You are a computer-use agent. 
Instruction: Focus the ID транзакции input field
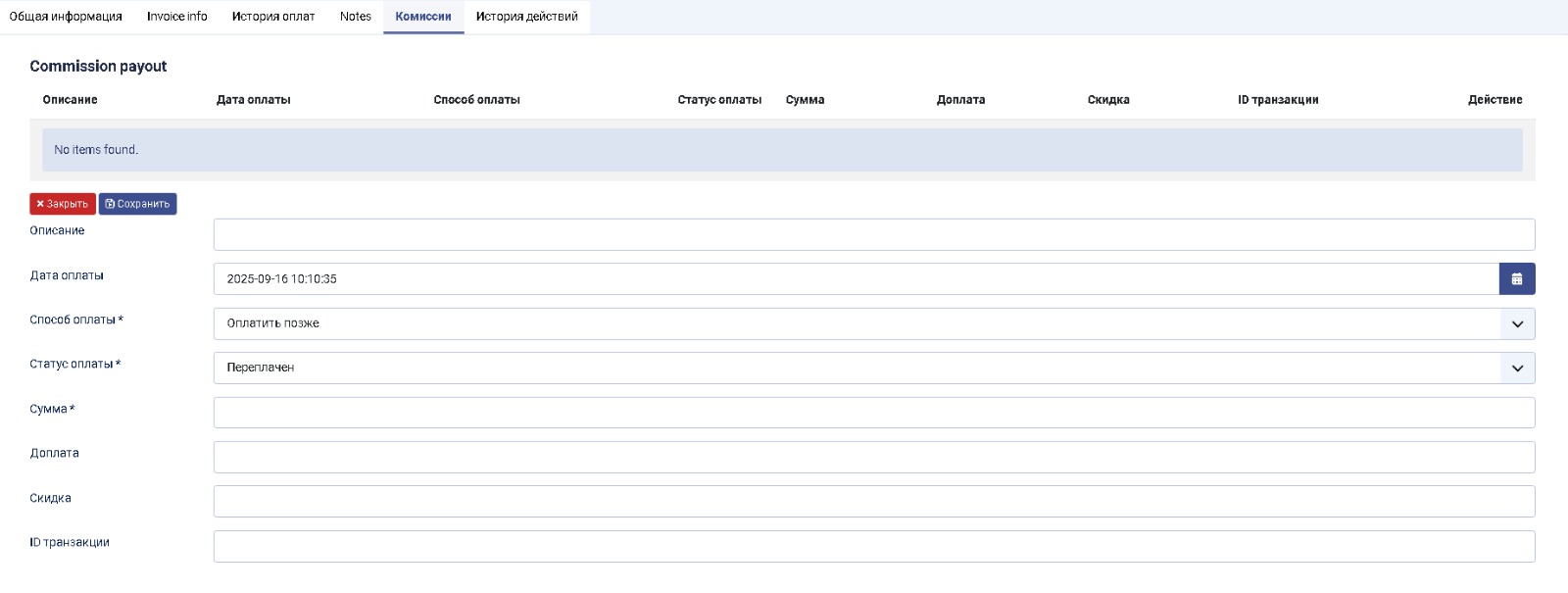[x=873, y=547]
